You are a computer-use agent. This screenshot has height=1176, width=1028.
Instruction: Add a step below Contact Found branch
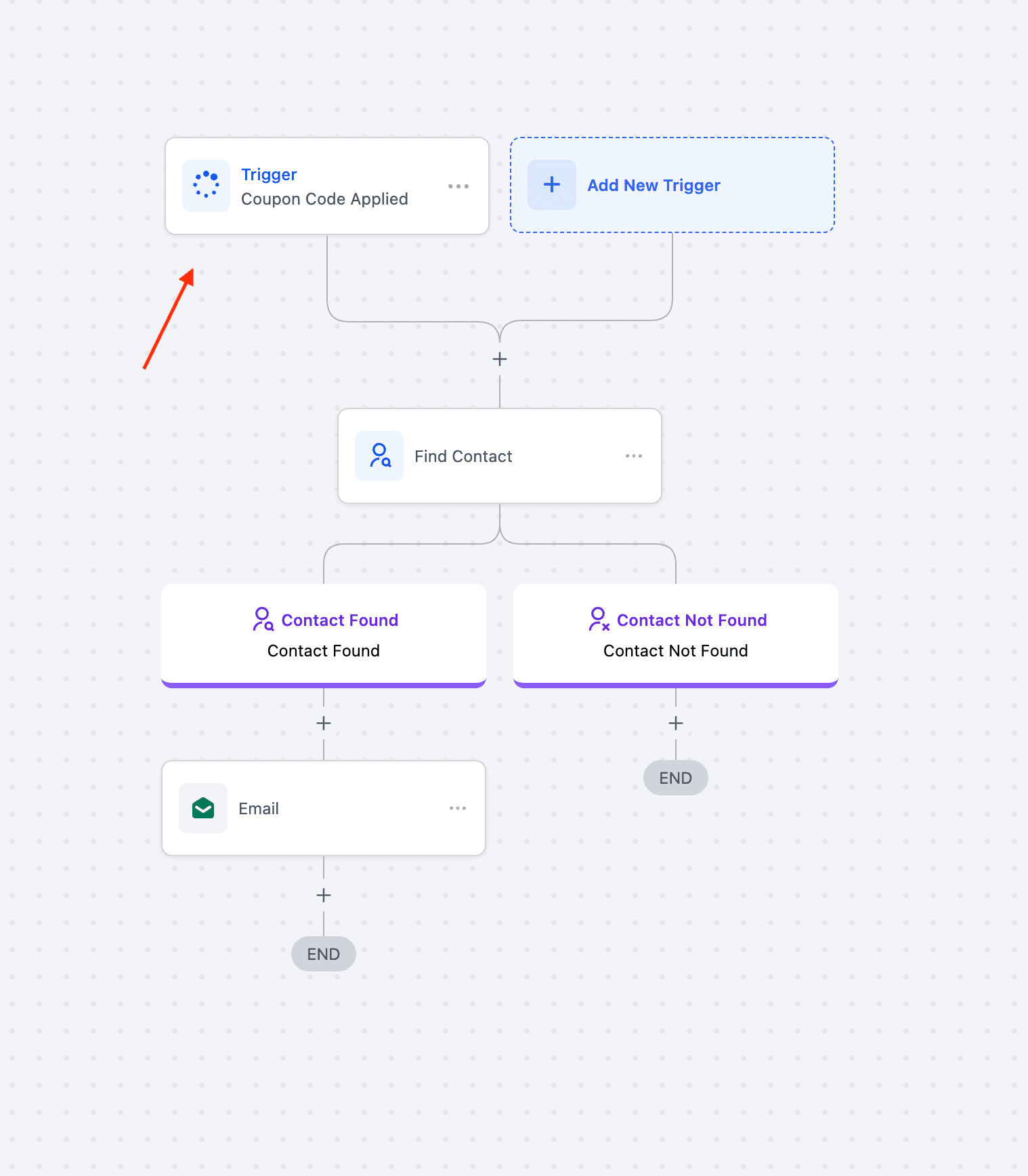(324, 723)
